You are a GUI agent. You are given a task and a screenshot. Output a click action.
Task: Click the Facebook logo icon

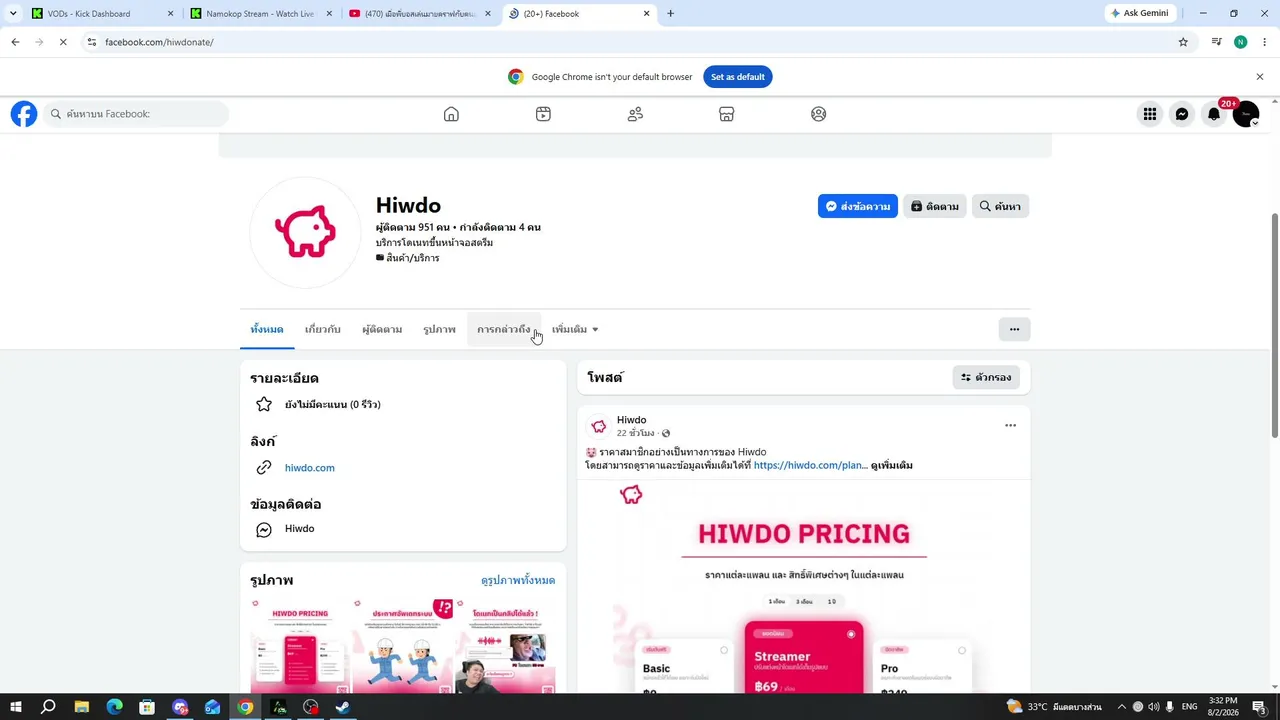[x=24, y=114]
